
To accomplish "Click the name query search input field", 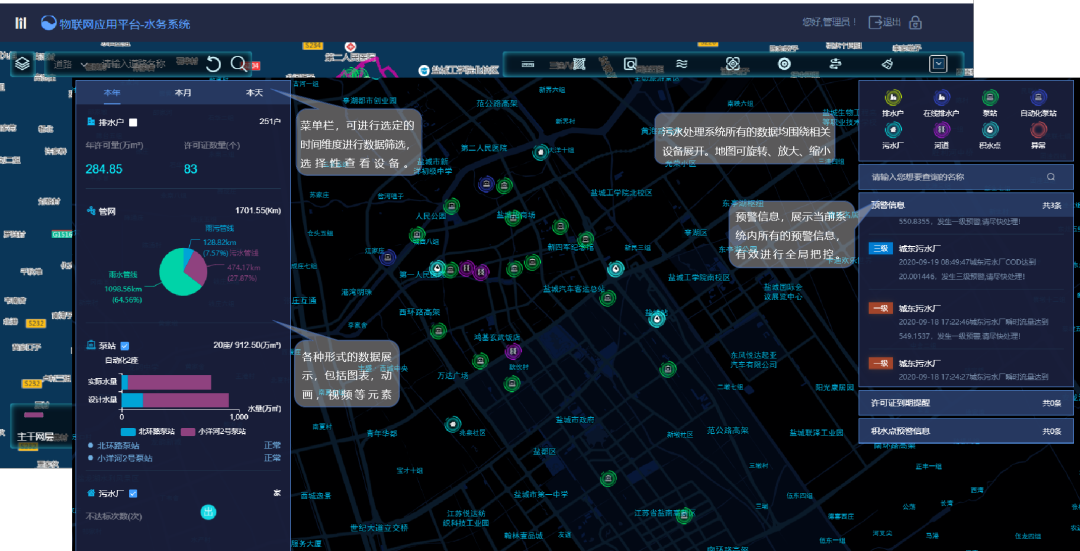I will 955,177.
